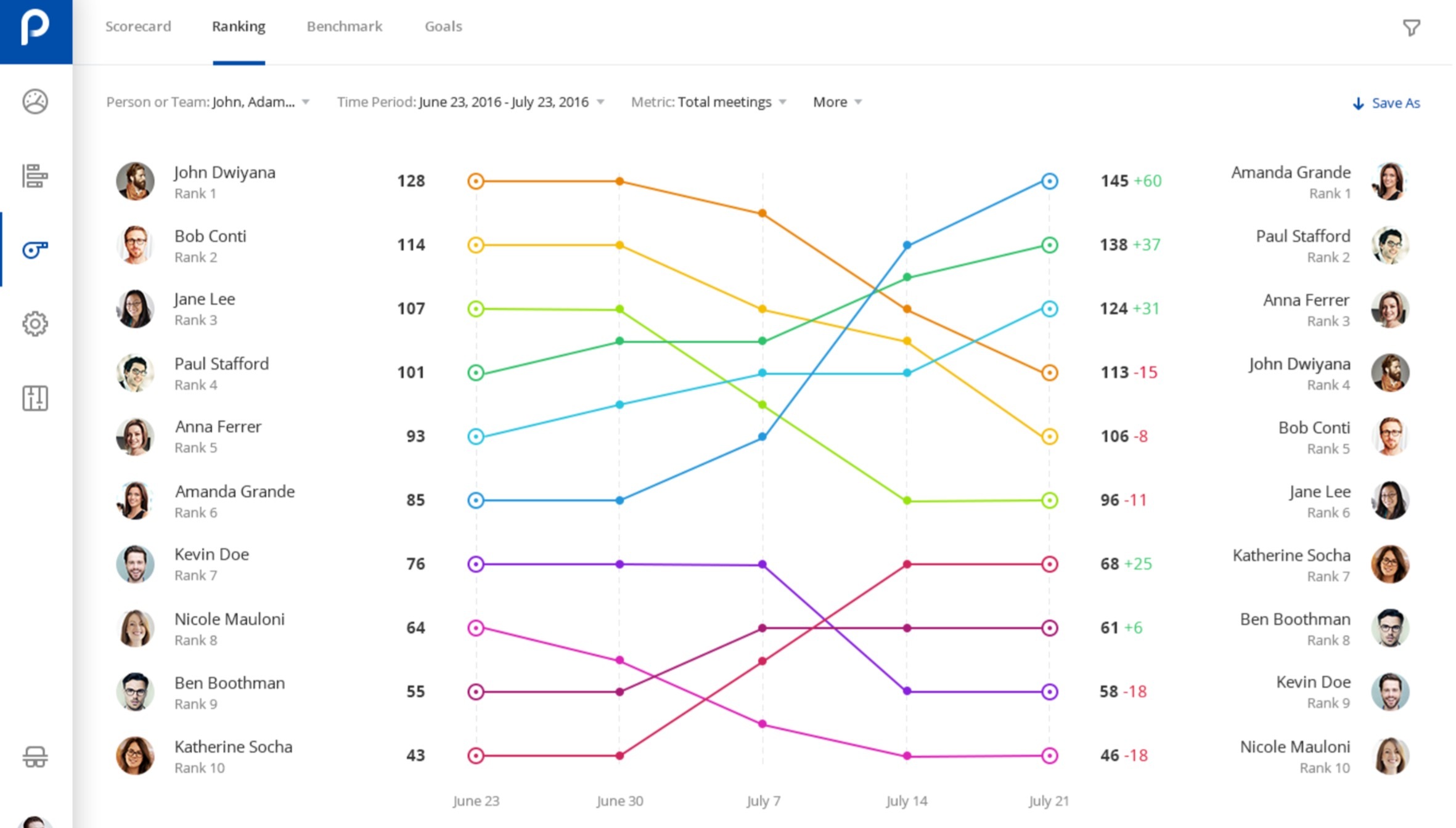
Task: Open the More filters dropdown
Action: point(836,102)
